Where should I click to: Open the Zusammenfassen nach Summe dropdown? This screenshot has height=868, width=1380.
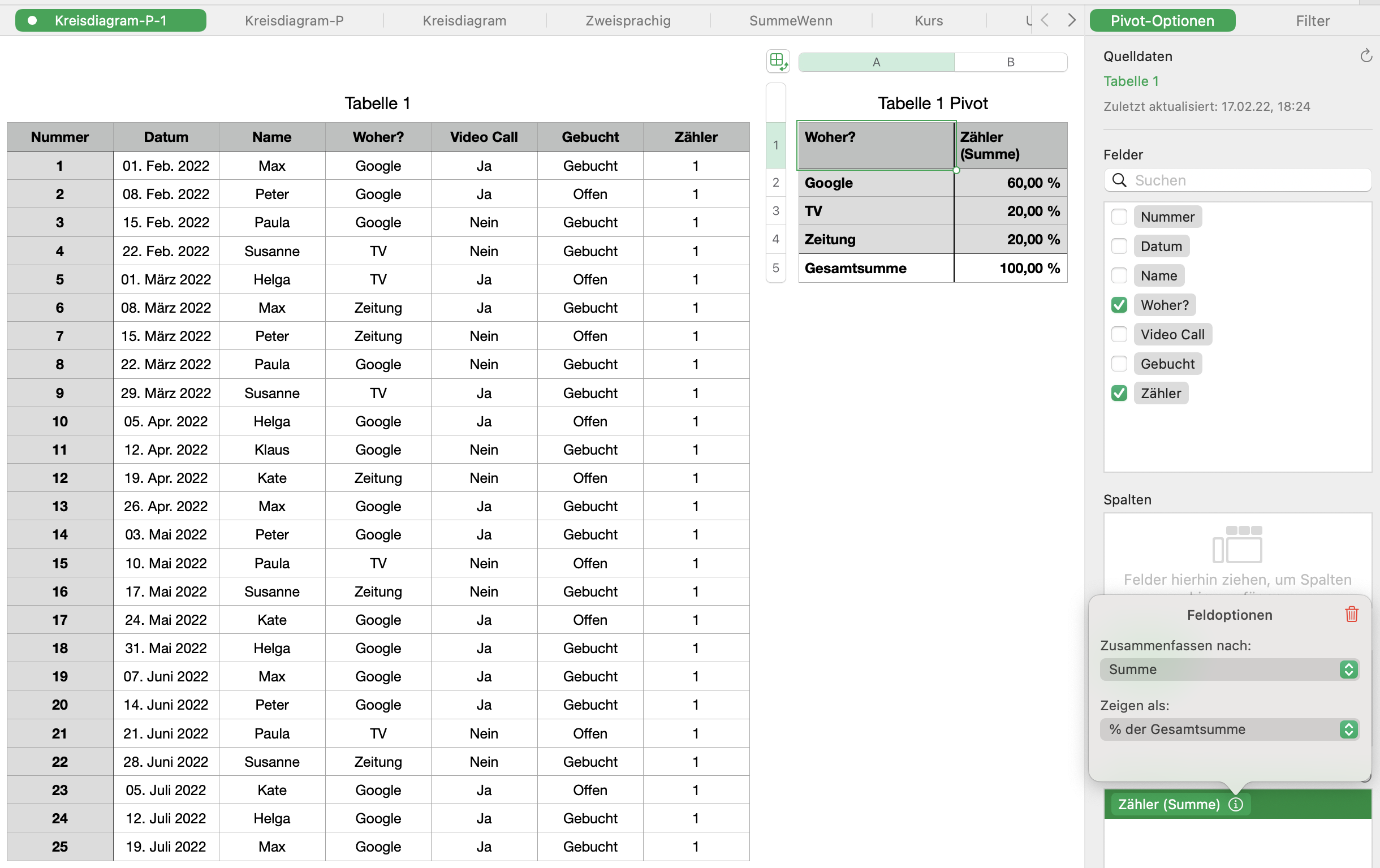tap(1228, 669)
